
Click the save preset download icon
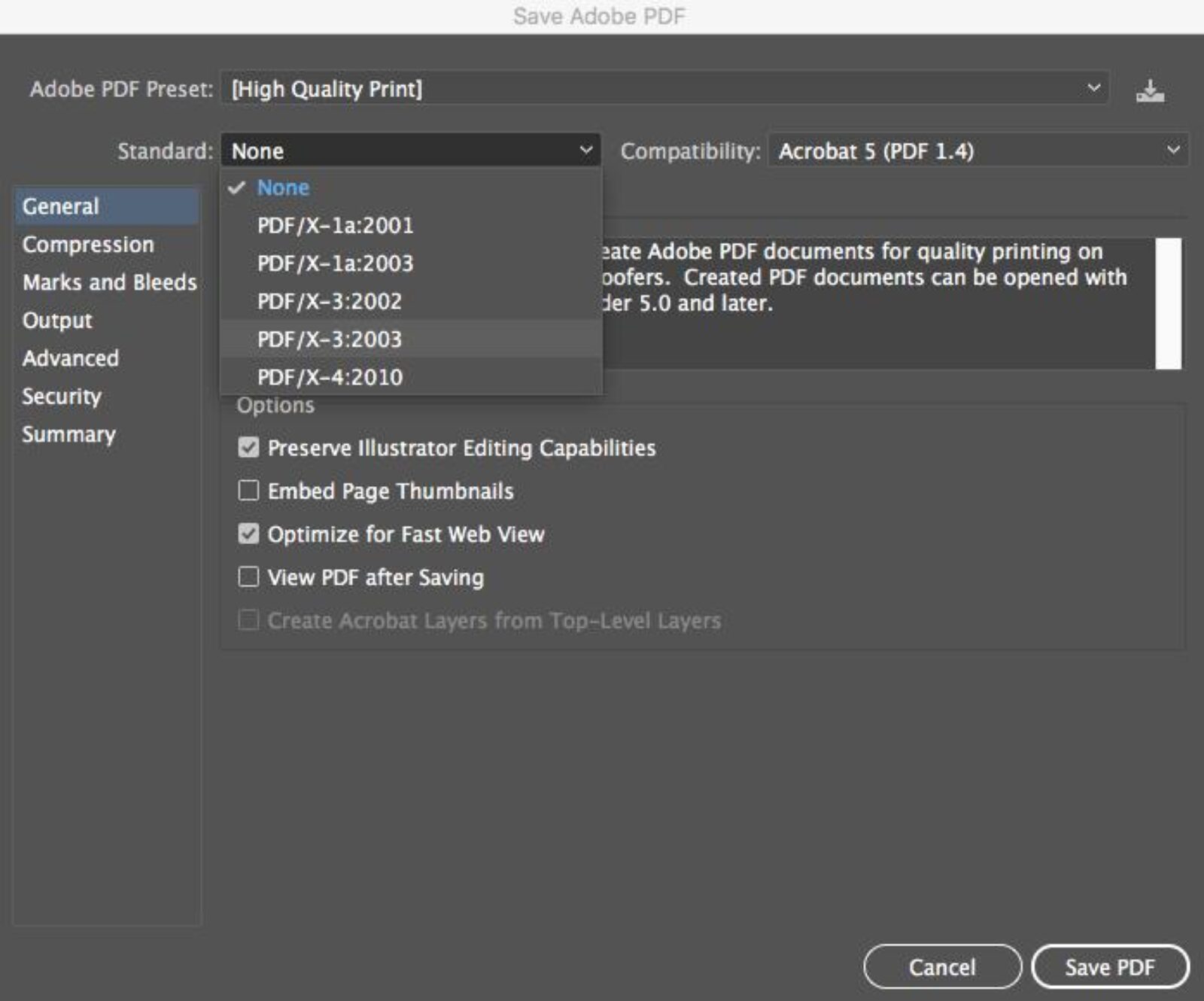coord(1150,90)
